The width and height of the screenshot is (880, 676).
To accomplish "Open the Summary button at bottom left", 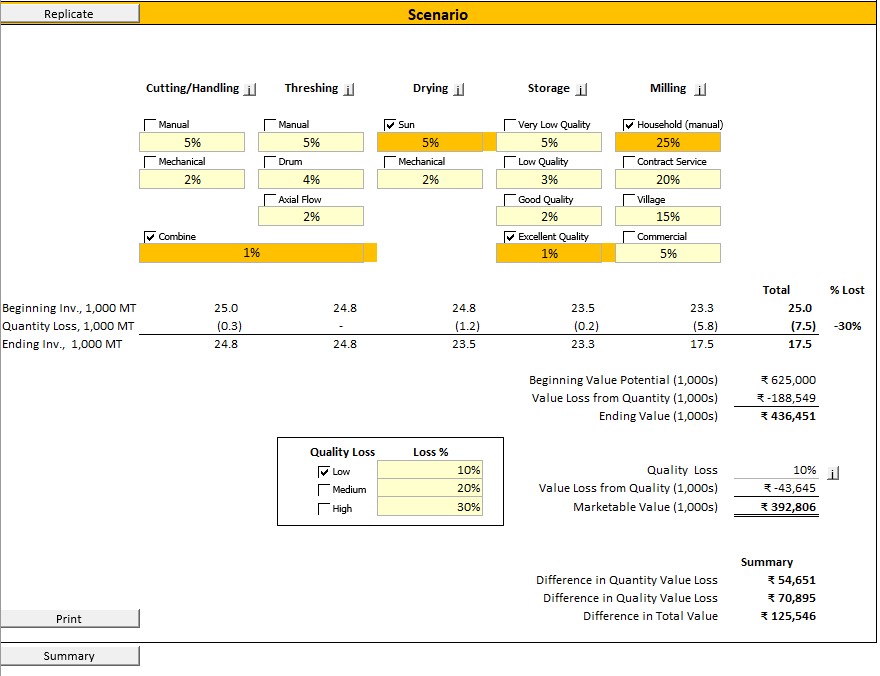I will tap(69, 656).
